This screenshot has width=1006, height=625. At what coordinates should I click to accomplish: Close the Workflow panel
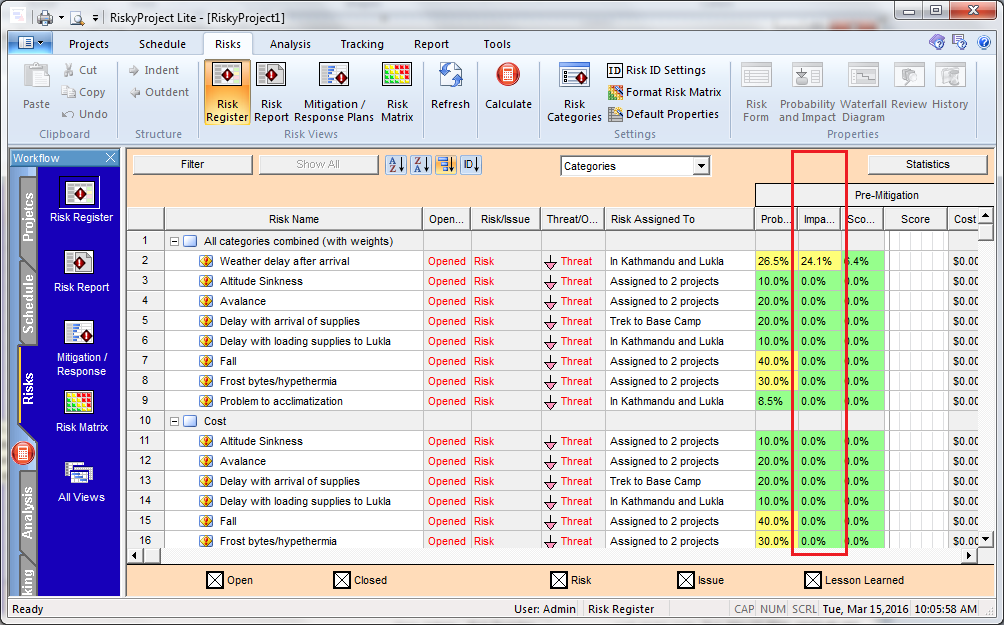tap(111, 158)
